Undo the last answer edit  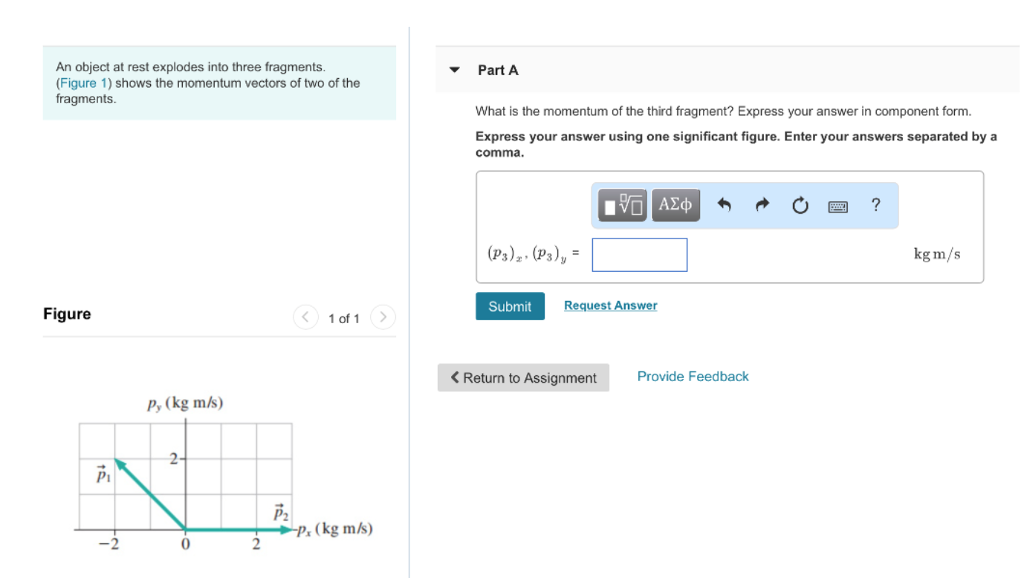click(723, 205)
